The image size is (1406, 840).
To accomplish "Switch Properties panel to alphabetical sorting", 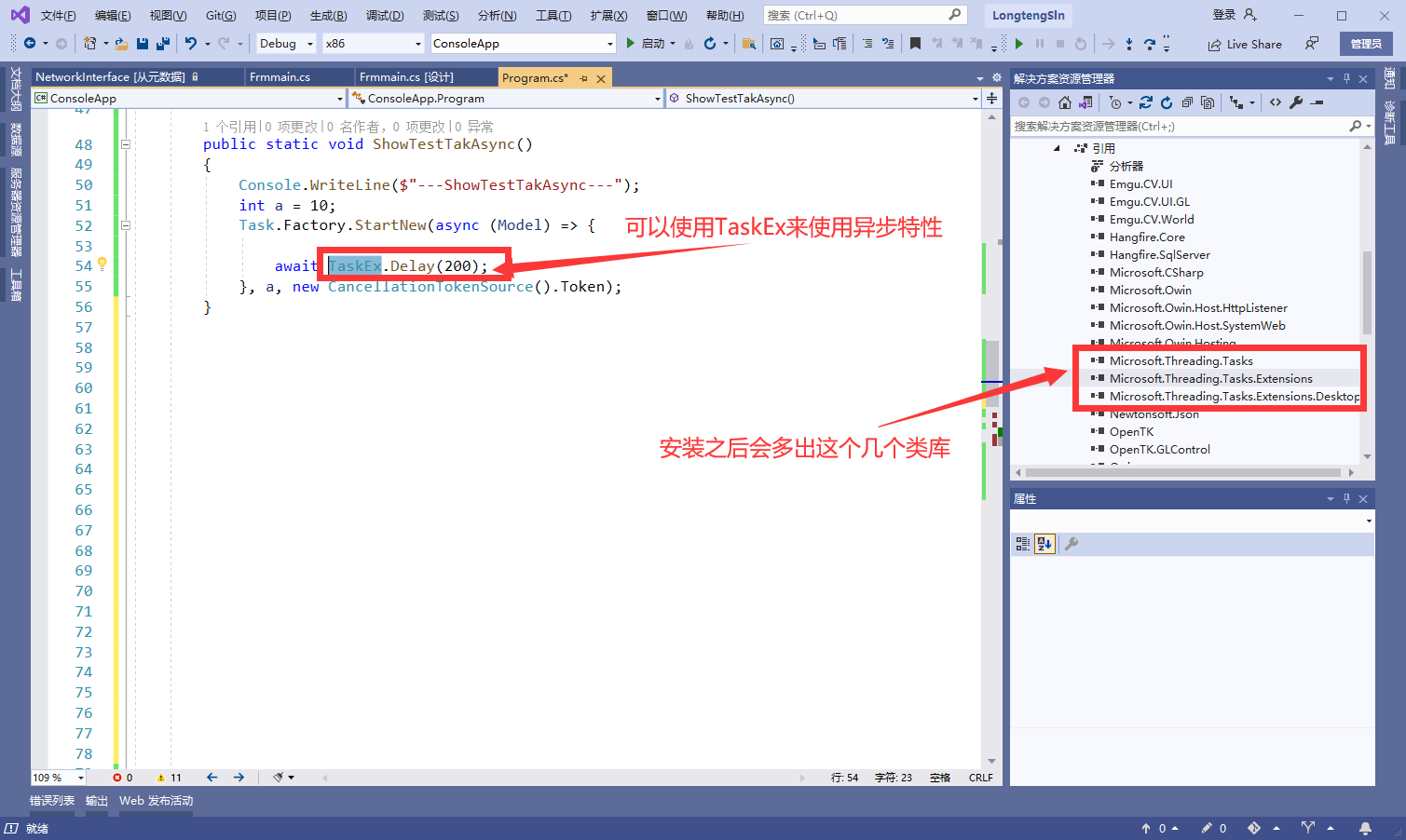I will coord(1044,544).
